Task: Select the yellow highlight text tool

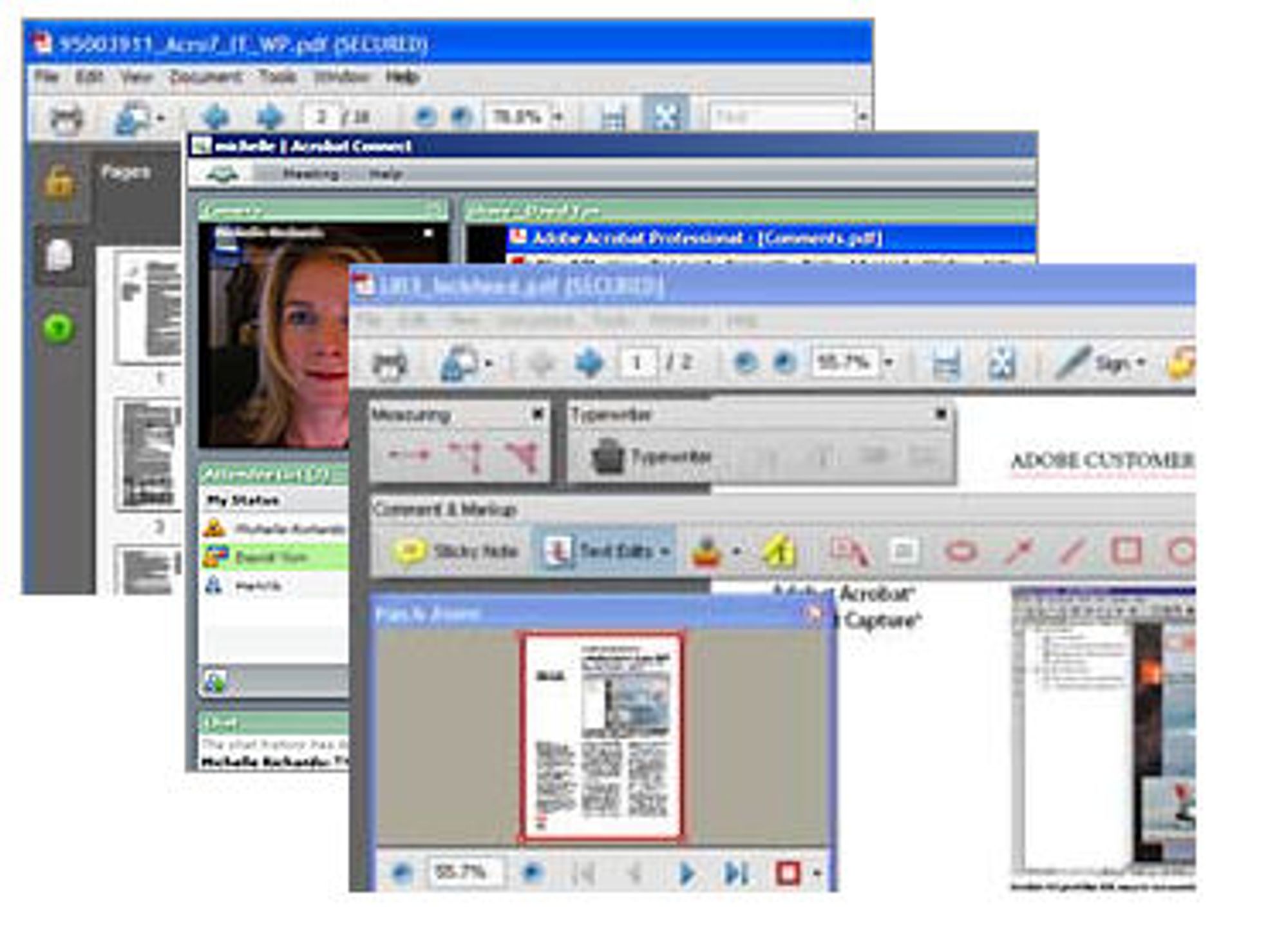Action: [779, 552]
